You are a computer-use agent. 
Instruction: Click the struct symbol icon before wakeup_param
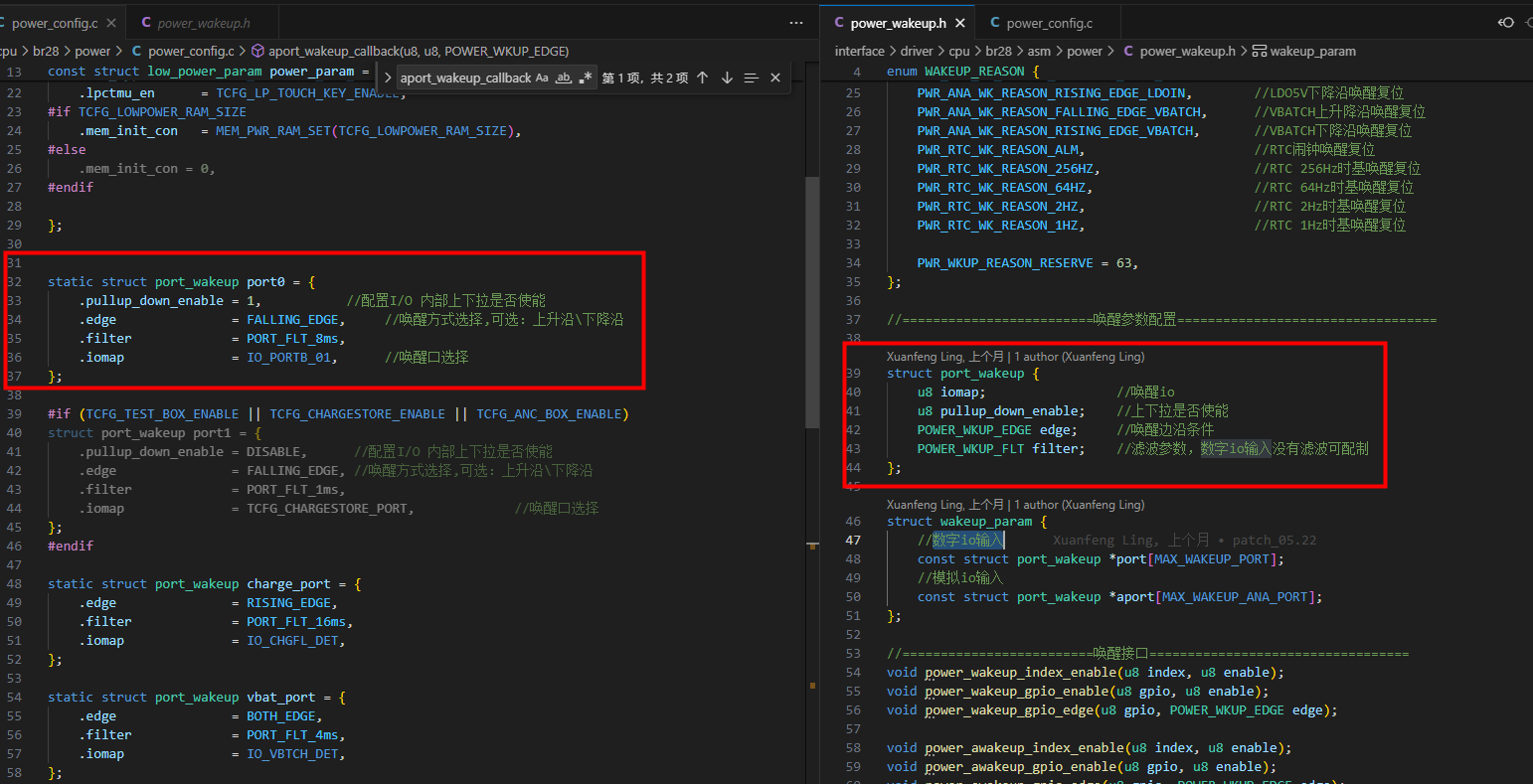pyautogui.click(x=1259, y=51)
